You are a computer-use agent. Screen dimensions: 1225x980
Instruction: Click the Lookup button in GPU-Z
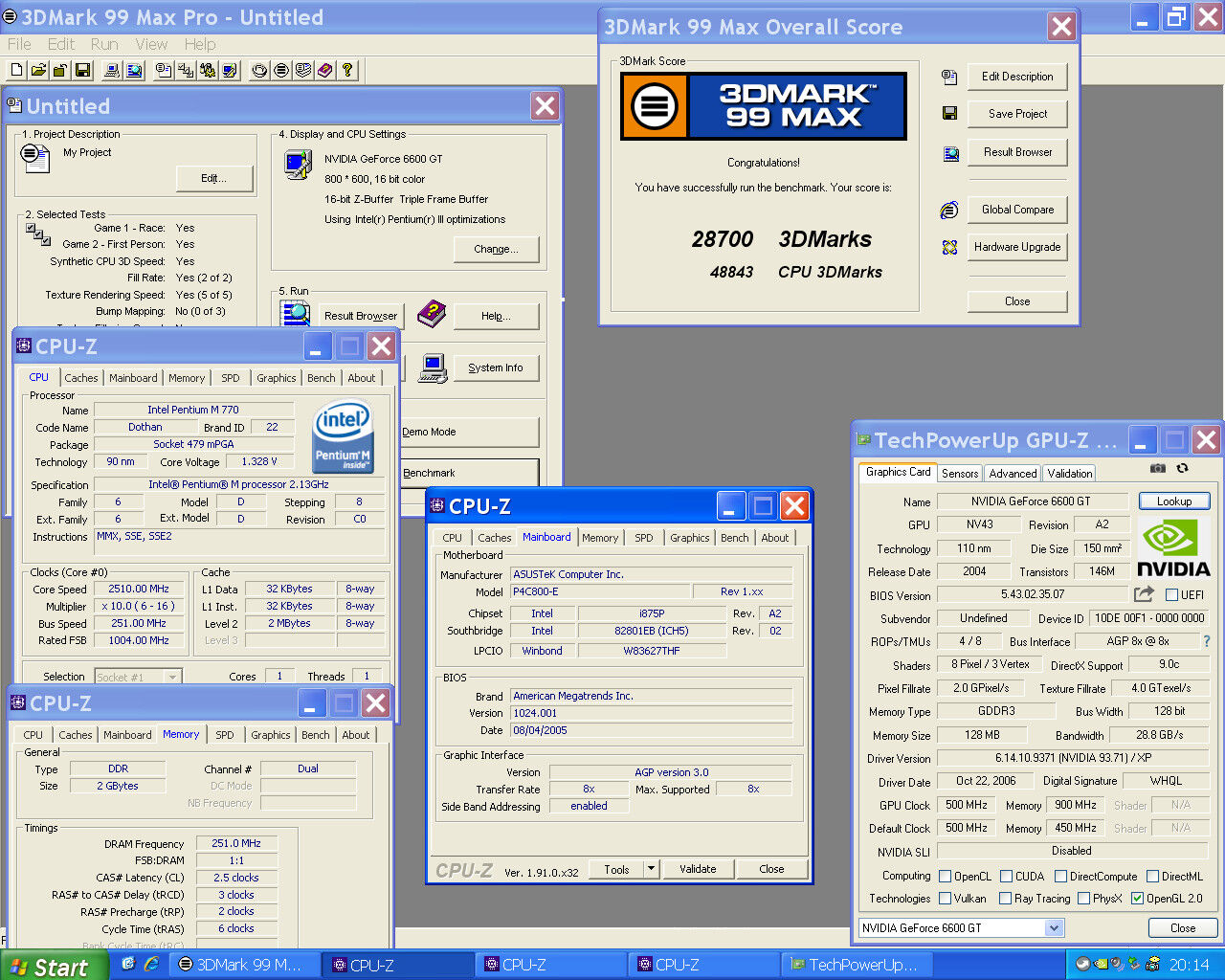pyautogui.click(x=1174, y=501)
